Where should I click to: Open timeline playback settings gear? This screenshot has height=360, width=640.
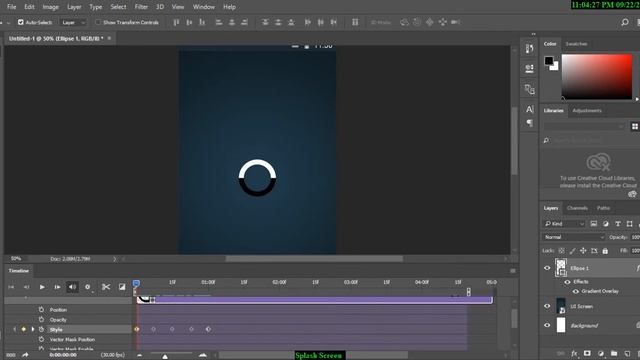pyautogui.click(x=87, y=287)
